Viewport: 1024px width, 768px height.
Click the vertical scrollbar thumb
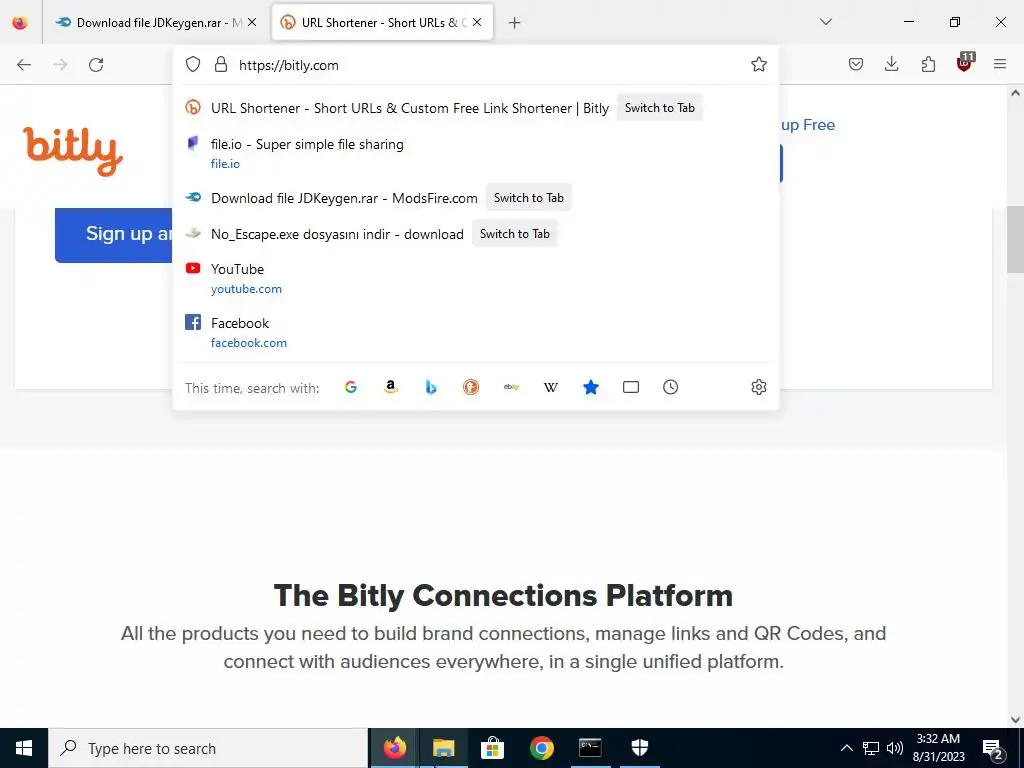pos(1015,239)
